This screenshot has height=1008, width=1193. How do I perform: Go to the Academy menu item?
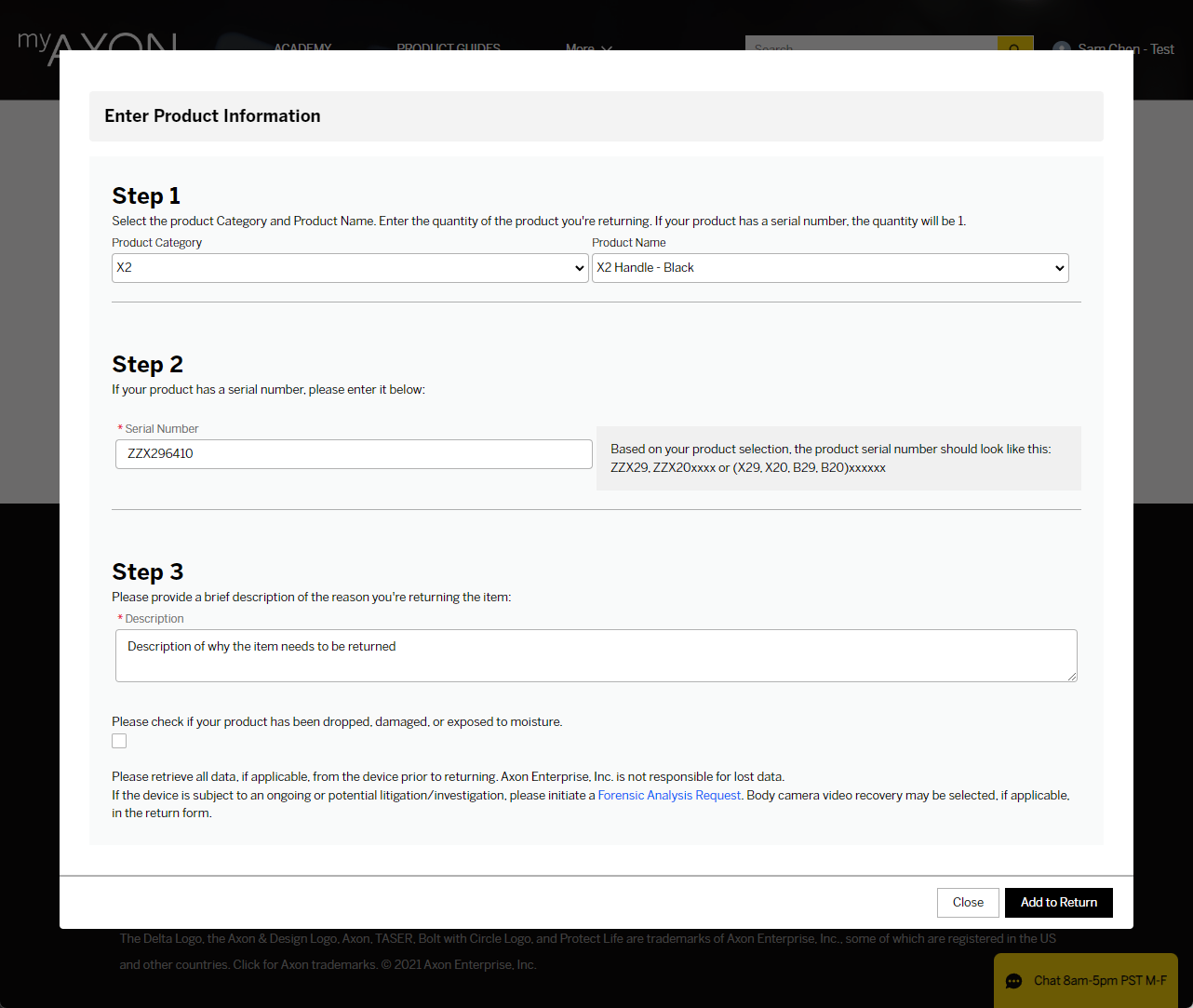(x=302, y=47)
